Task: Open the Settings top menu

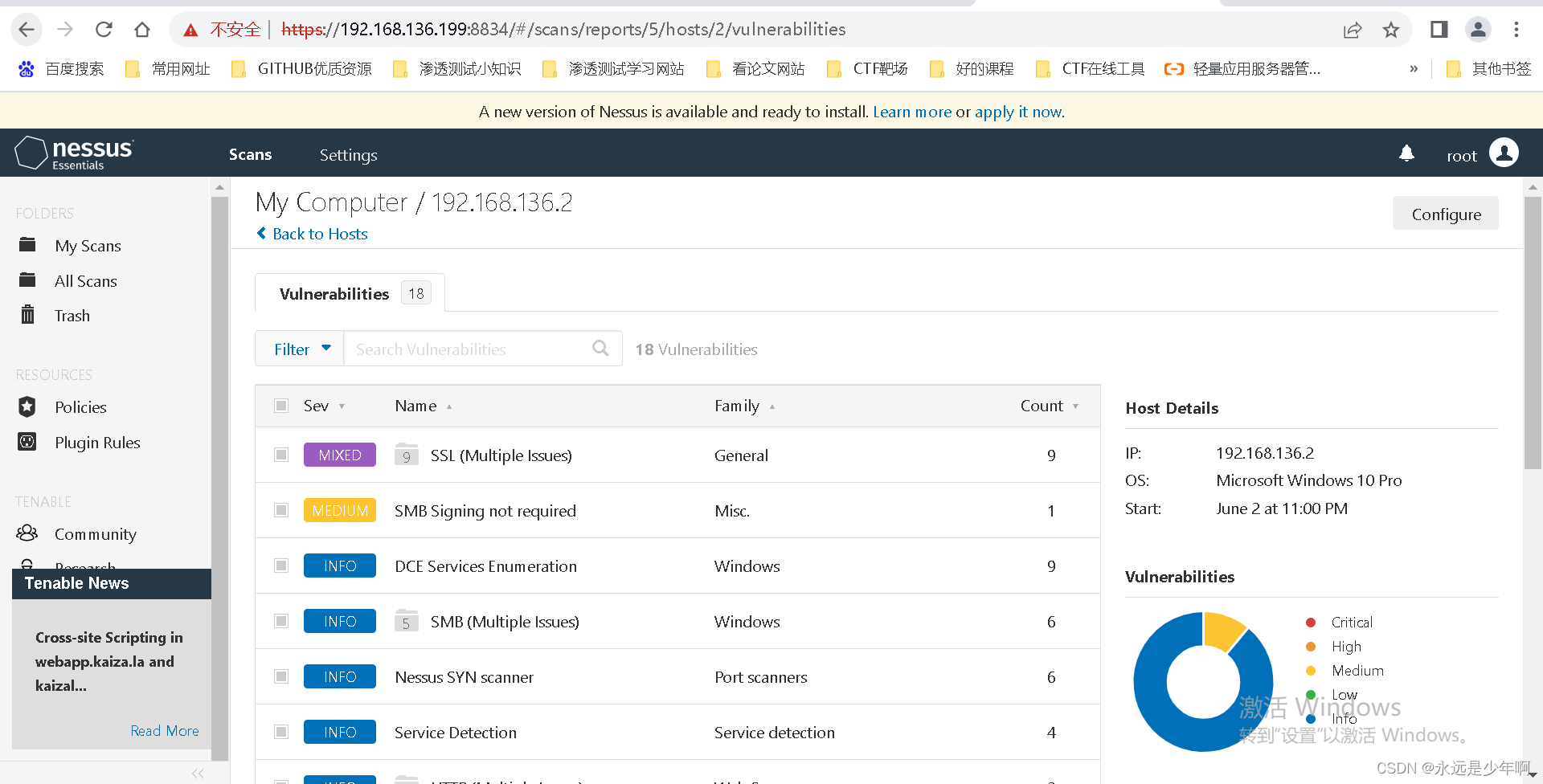Action: (348, 155)
